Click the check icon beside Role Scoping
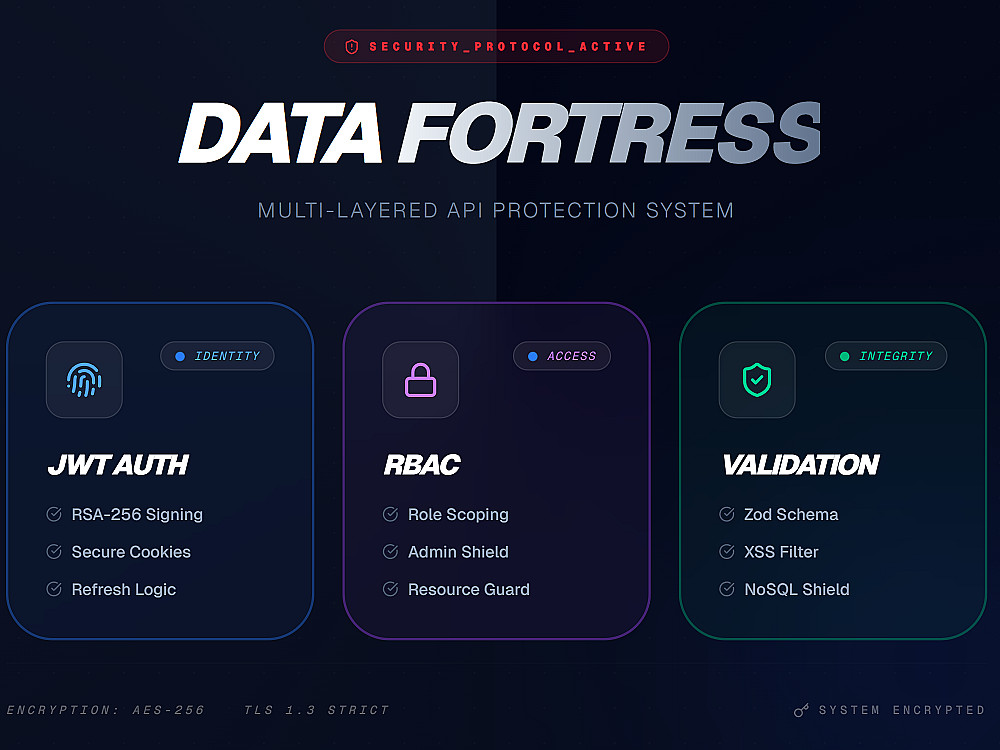 tap(390, 514)
